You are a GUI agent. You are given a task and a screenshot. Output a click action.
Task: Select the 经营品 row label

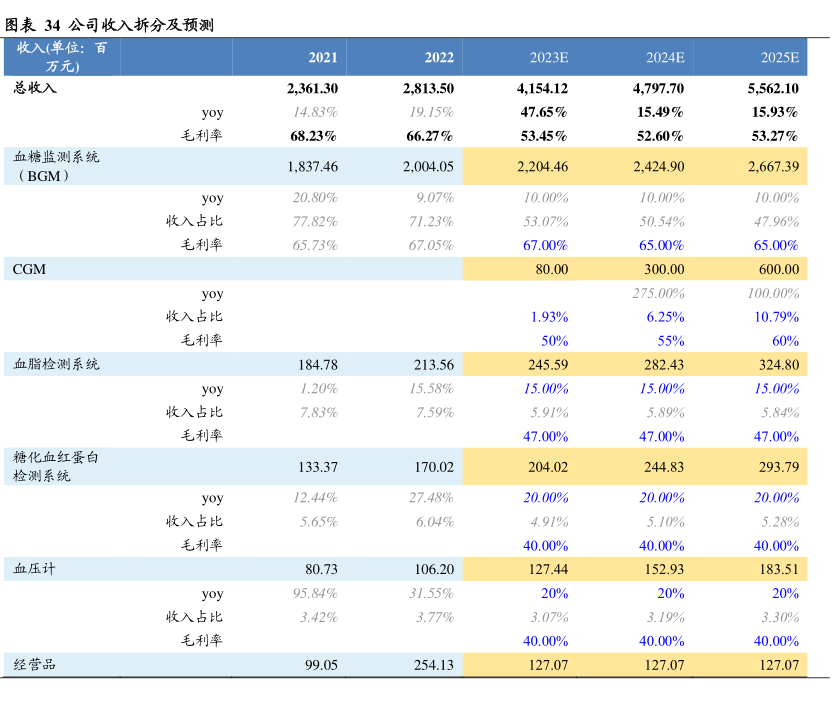[35, 665]
